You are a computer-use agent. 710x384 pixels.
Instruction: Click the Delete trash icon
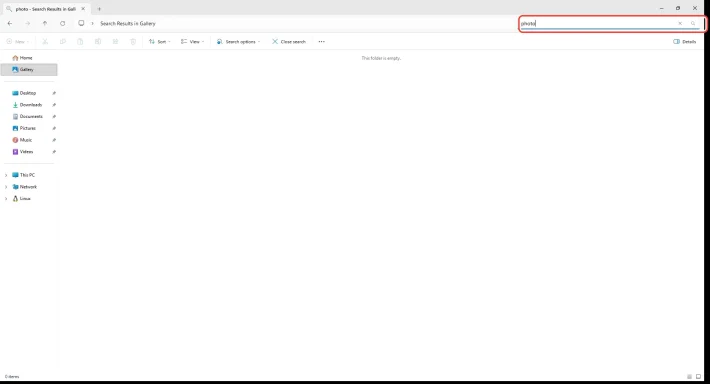coord(133,42)
